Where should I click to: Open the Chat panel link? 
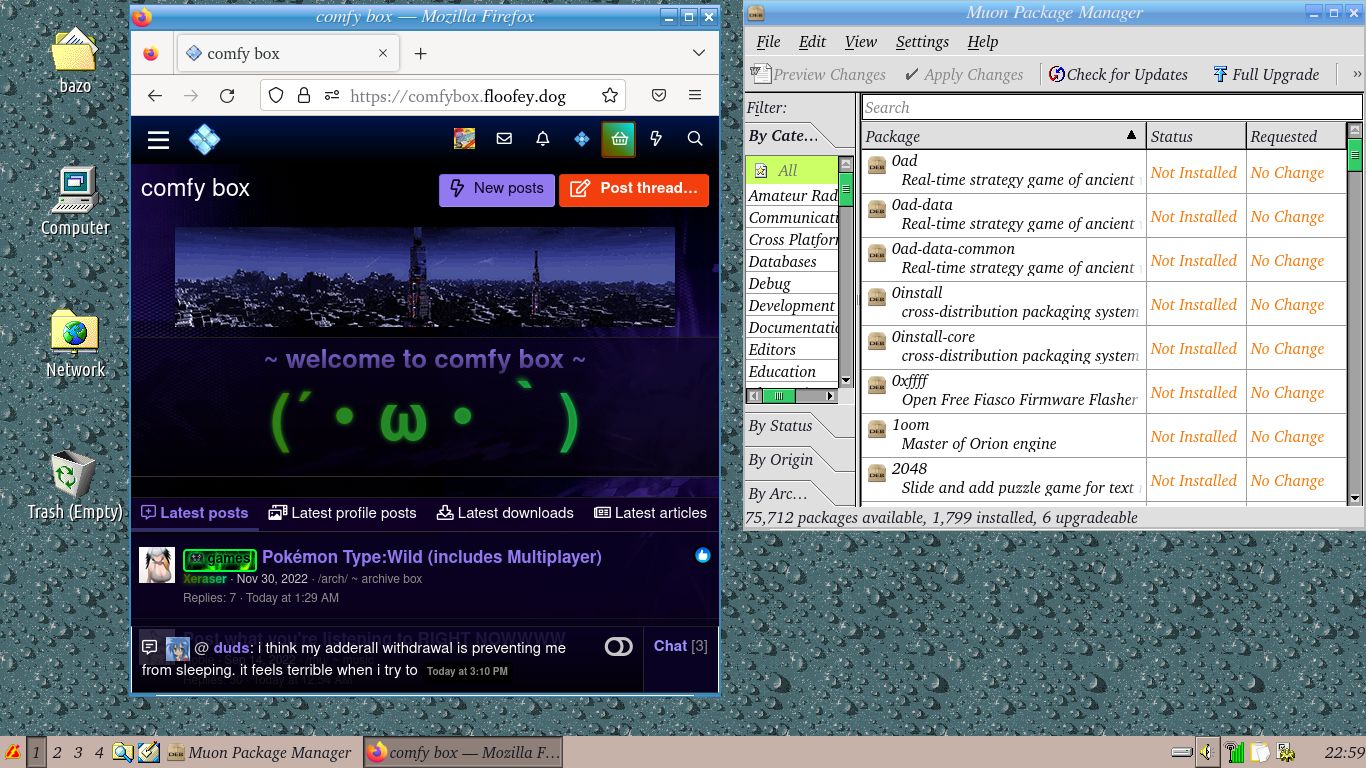click(x=681, y=646)
